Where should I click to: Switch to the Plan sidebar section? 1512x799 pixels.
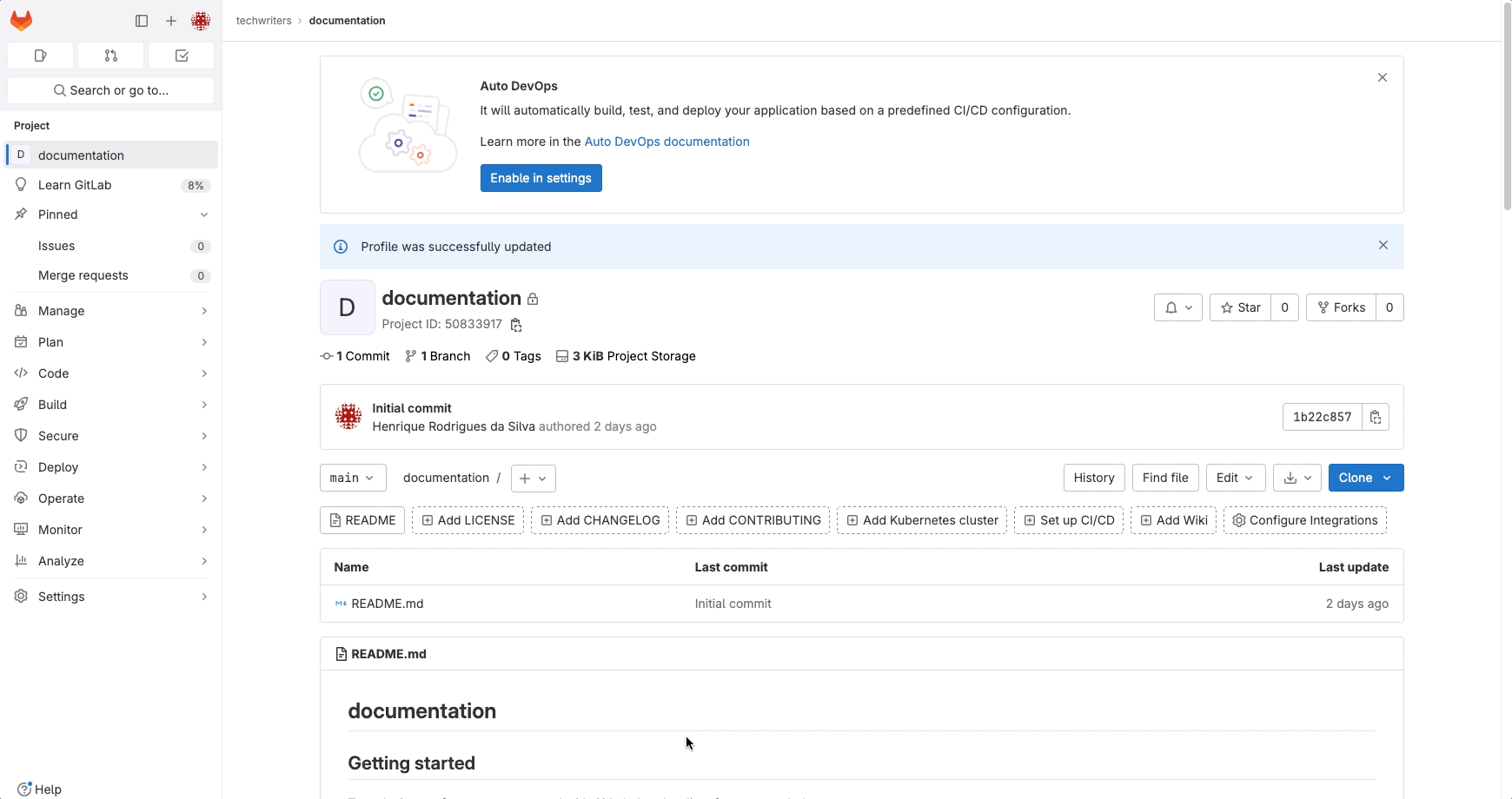110,341
